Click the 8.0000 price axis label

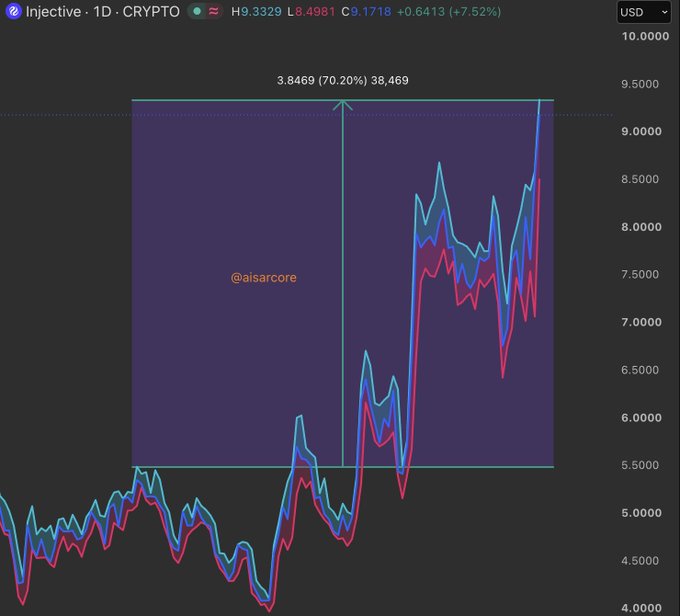pyautogui.click(x=641, y=227)
